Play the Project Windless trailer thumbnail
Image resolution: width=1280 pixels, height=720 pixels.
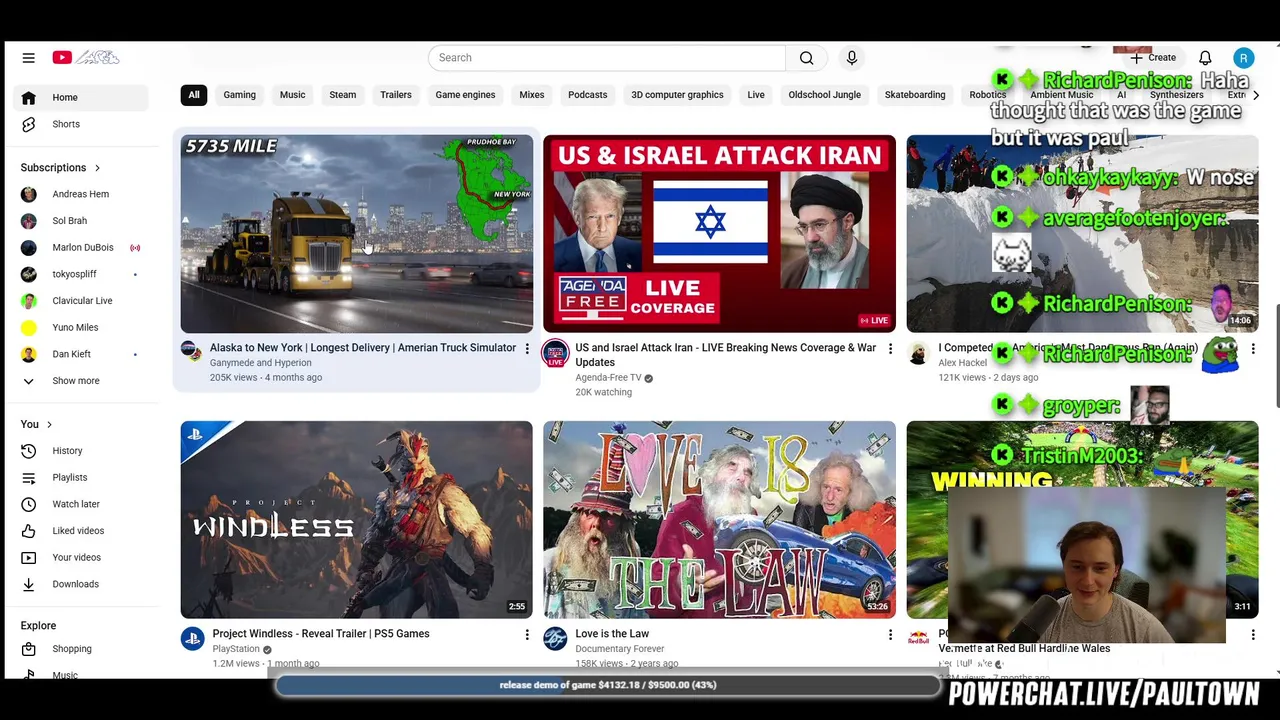tap(357, 520)
